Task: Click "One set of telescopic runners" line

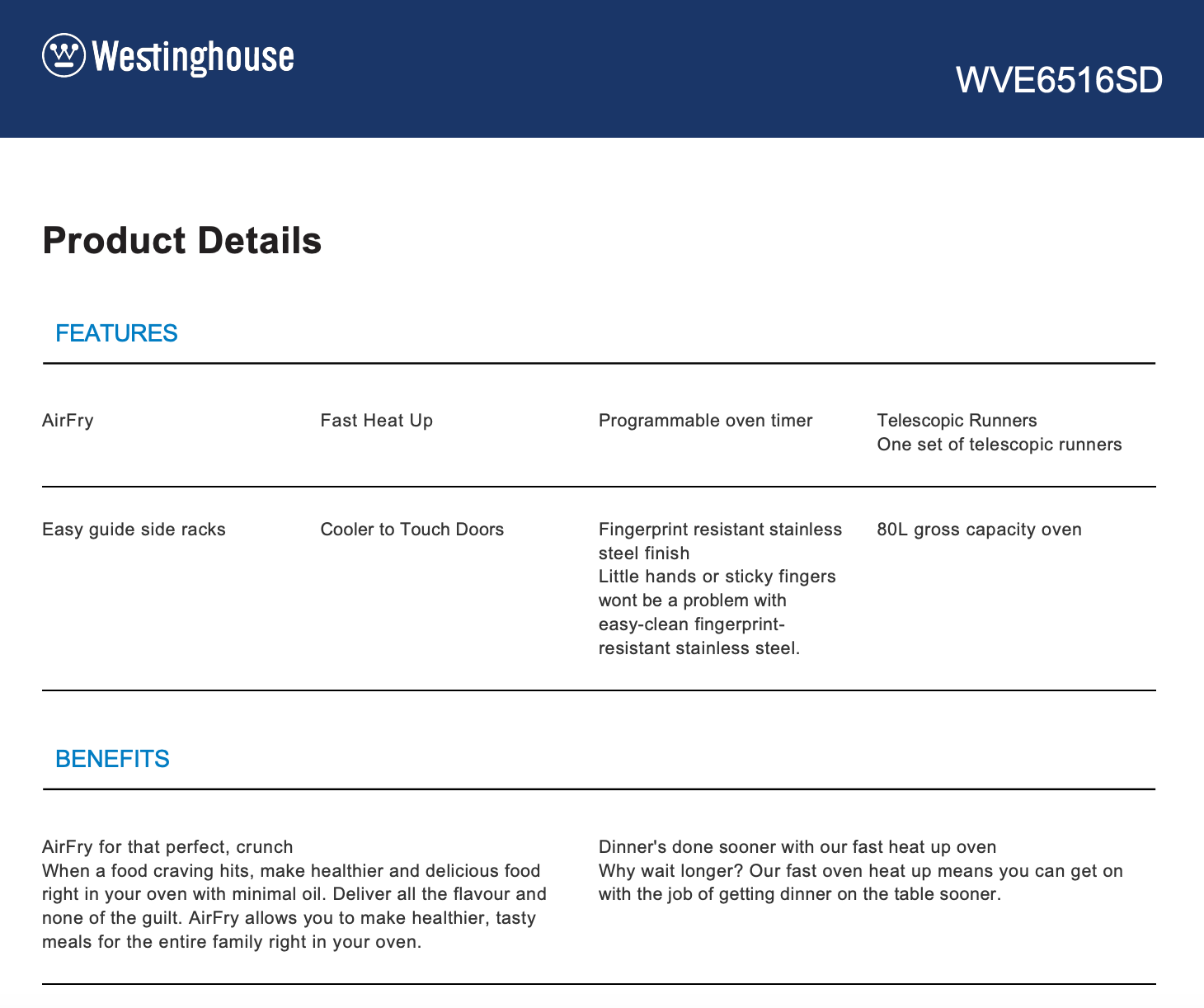Action: tap(999, 445)
